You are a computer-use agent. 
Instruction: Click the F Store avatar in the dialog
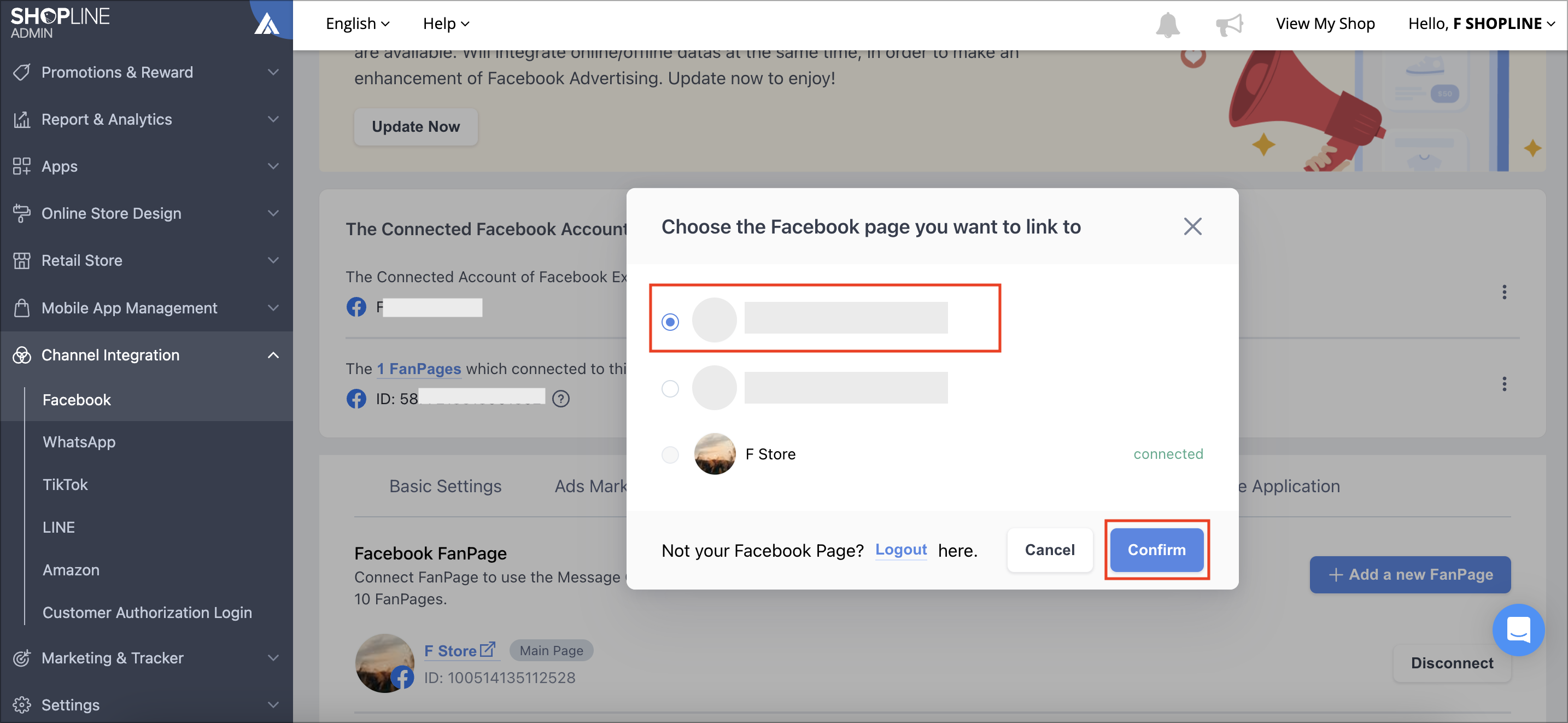tap(715, 454)
